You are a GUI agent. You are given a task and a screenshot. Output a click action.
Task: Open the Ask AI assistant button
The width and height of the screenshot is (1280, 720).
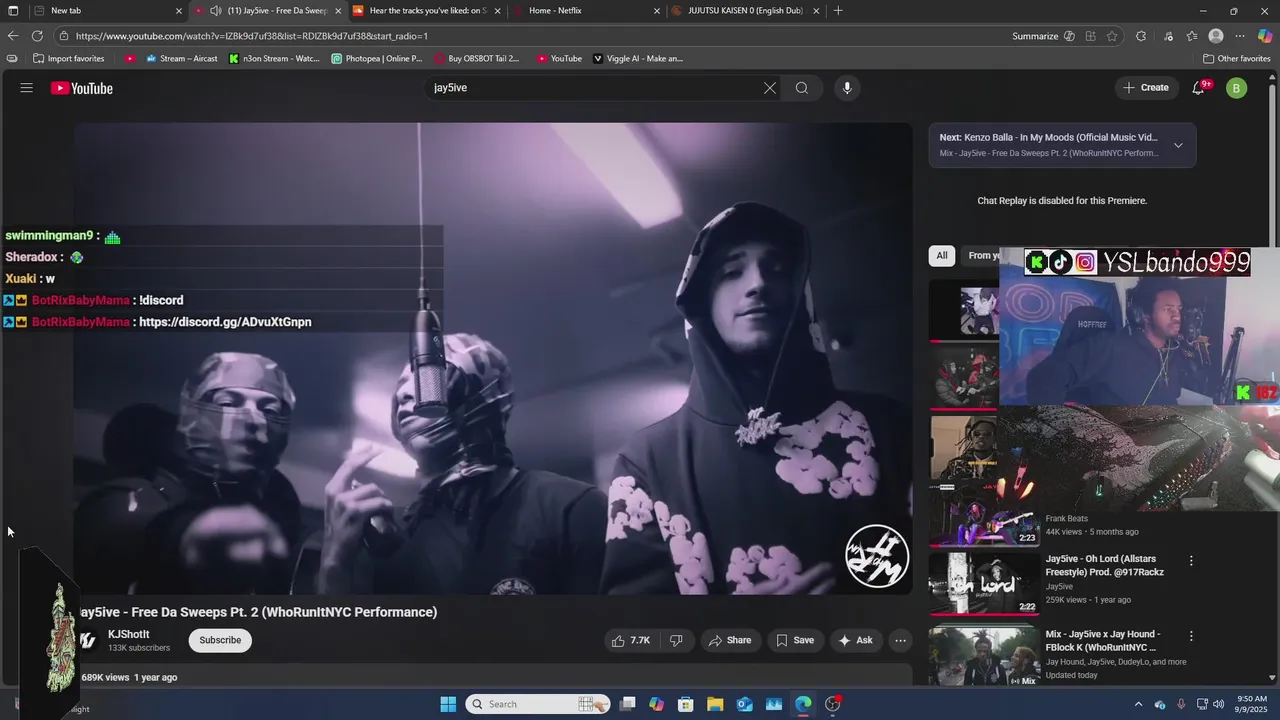coord(856,640)
